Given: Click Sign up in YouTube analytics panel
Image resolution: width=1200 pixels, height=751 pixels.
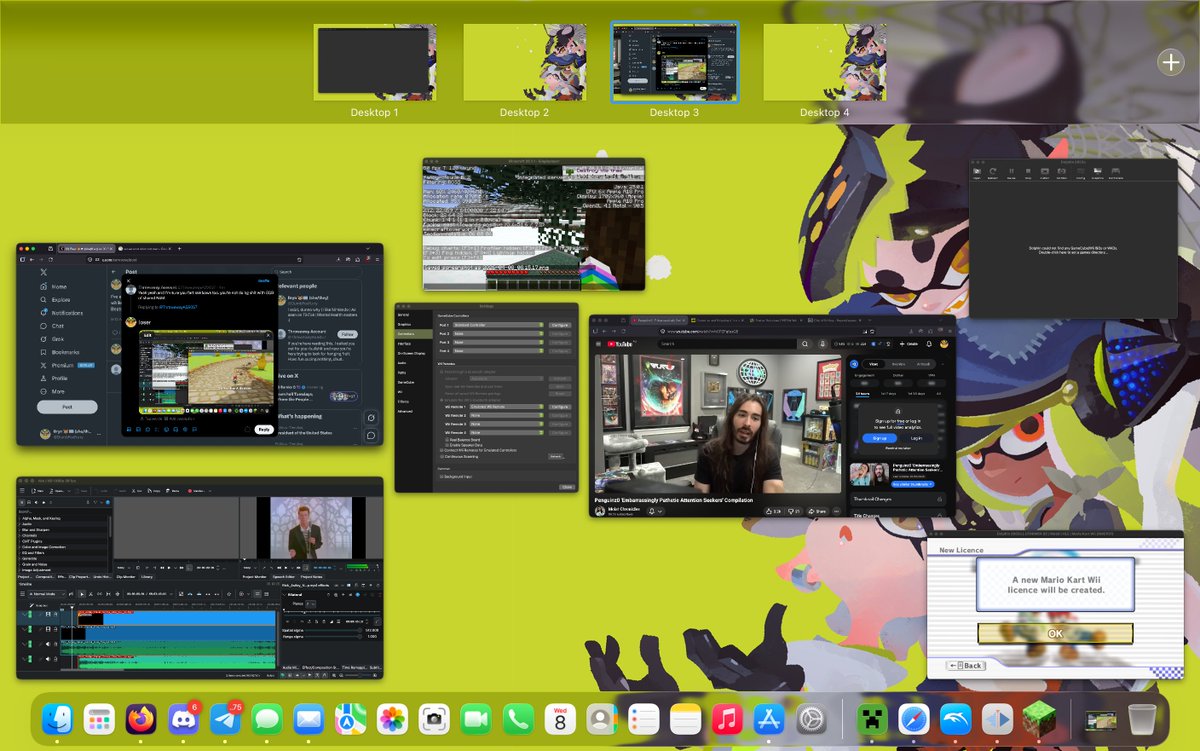Looking at the screenshot, I should coord(879,438).
